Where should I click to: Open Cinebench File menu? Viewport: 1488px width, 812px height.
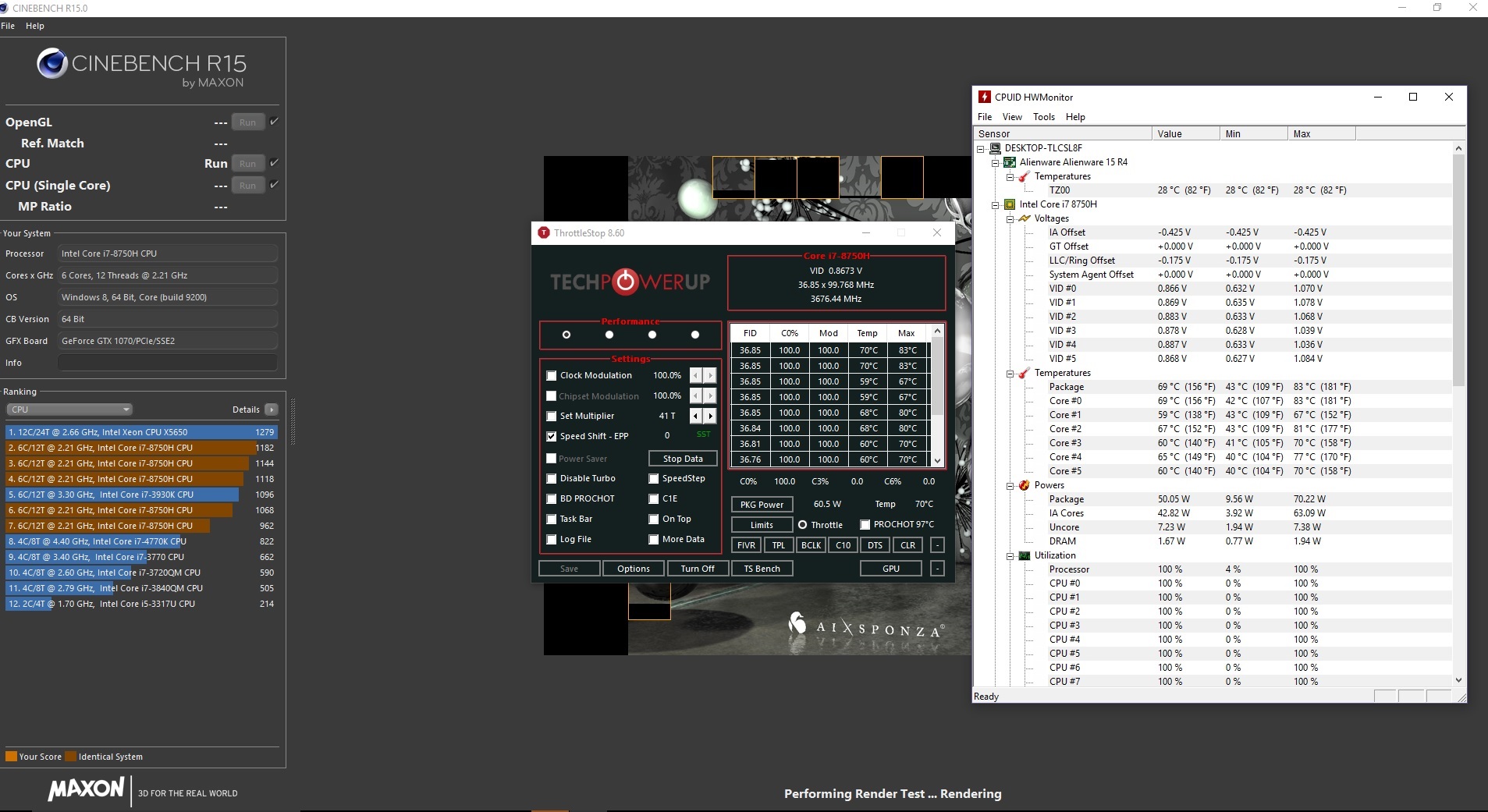pyautogui.click(x=8, y=26)
